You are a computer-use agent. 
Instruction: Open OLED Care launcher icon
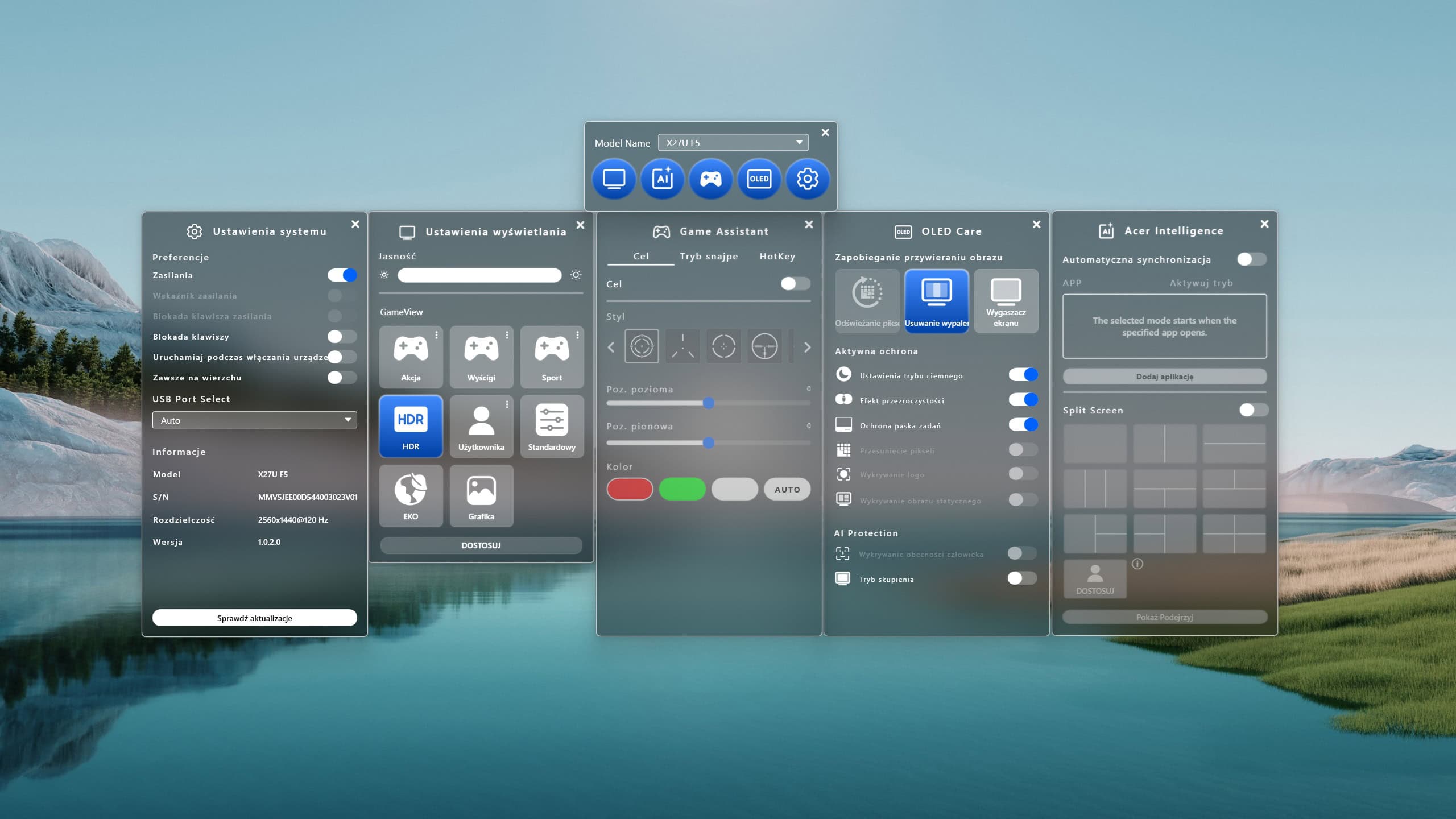[x=759, y=179]
